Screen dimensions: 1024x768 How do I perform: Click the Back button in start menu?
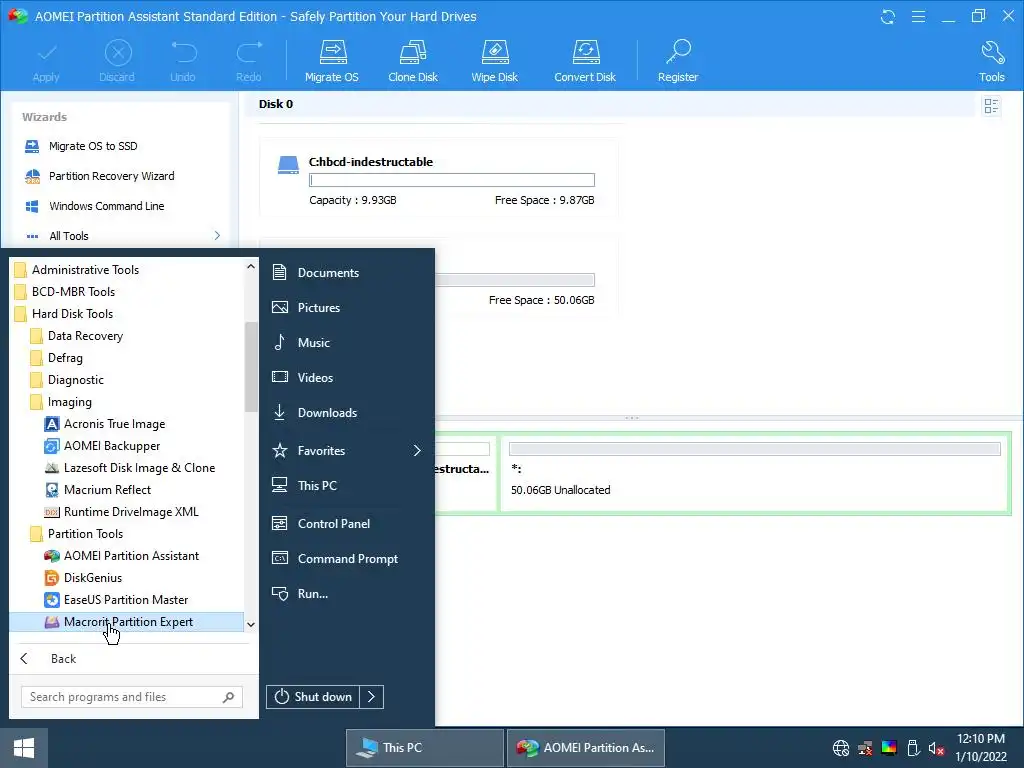click(x=63, y=659)
